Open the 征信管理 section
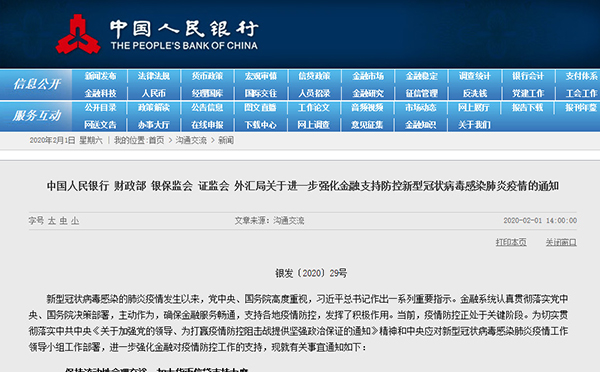 pos(421,93)
